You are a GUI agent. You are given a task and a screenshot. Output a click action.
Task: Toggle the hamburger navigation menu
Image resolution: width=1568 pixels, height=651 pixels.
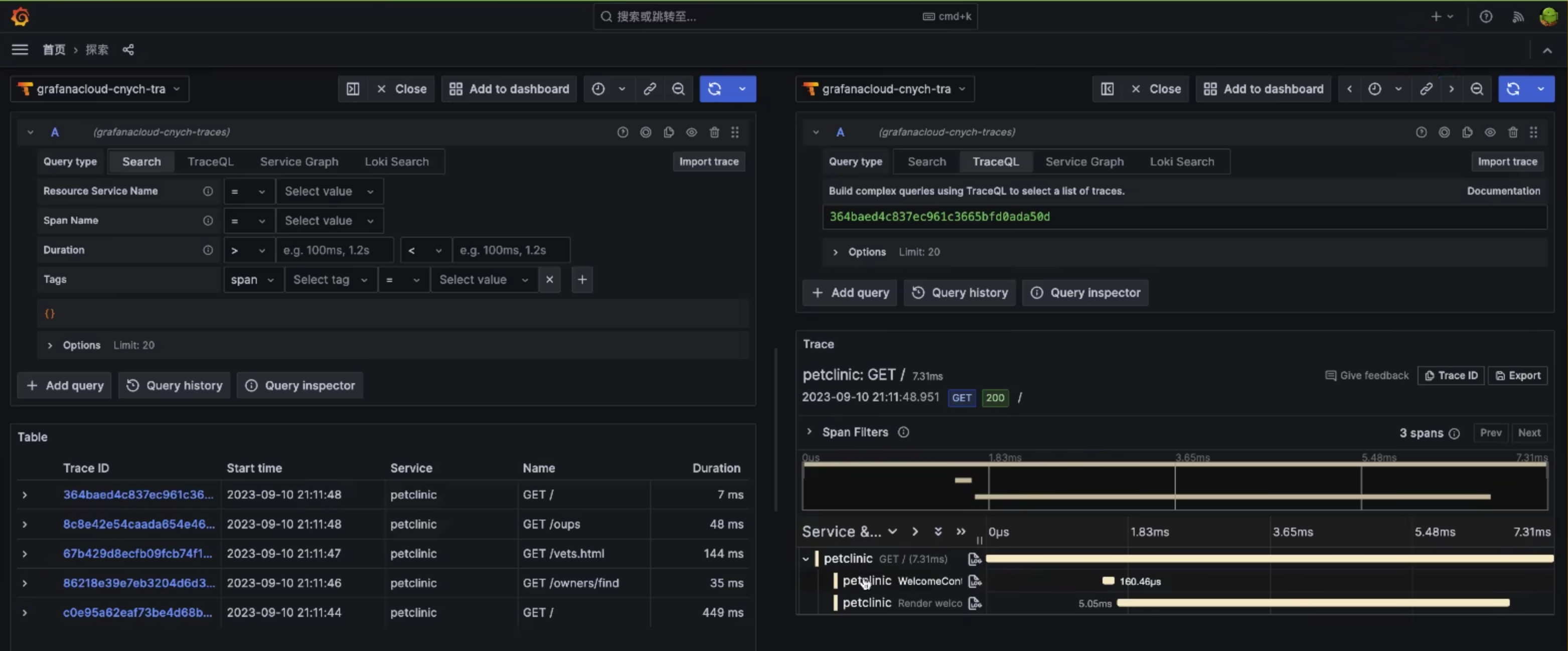[20, 49]
